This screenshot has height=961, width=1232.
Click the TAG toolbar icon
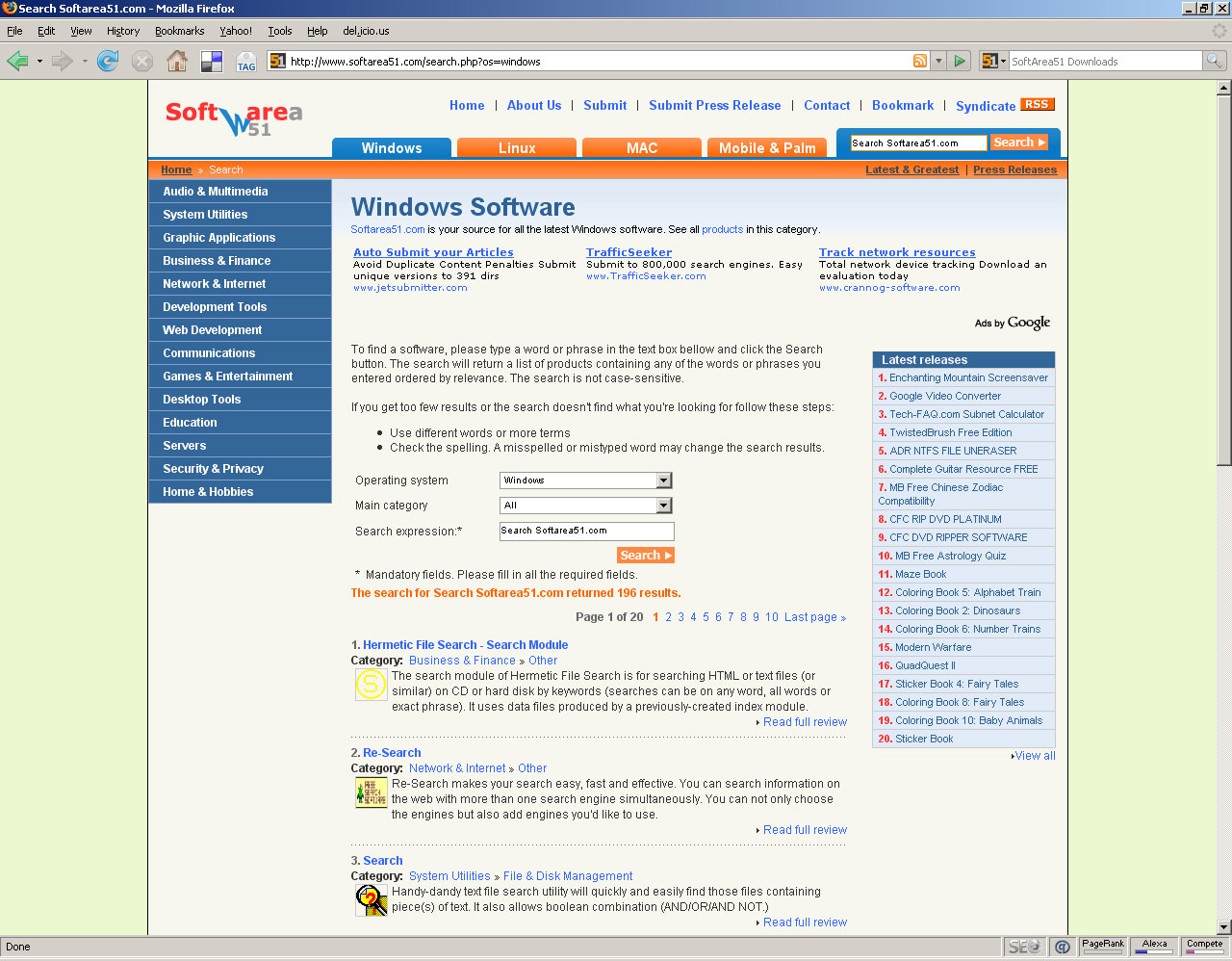pyautogui.click(x=246, y=62)
